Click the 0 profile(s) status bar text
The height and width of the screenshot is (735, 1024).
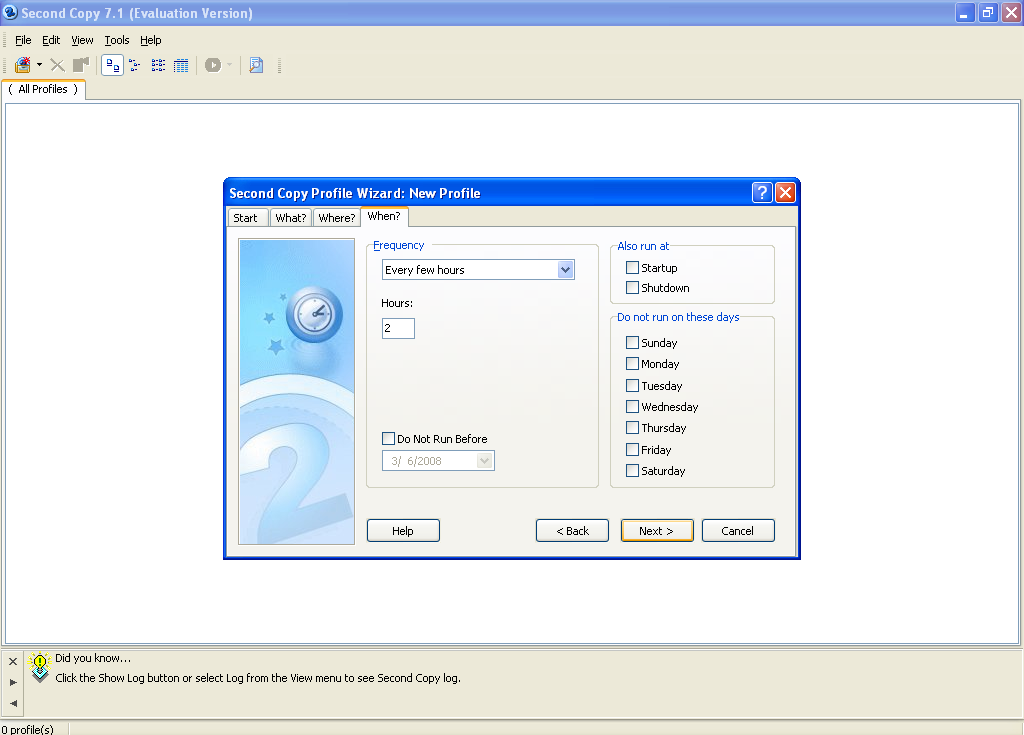coord(27,729)
